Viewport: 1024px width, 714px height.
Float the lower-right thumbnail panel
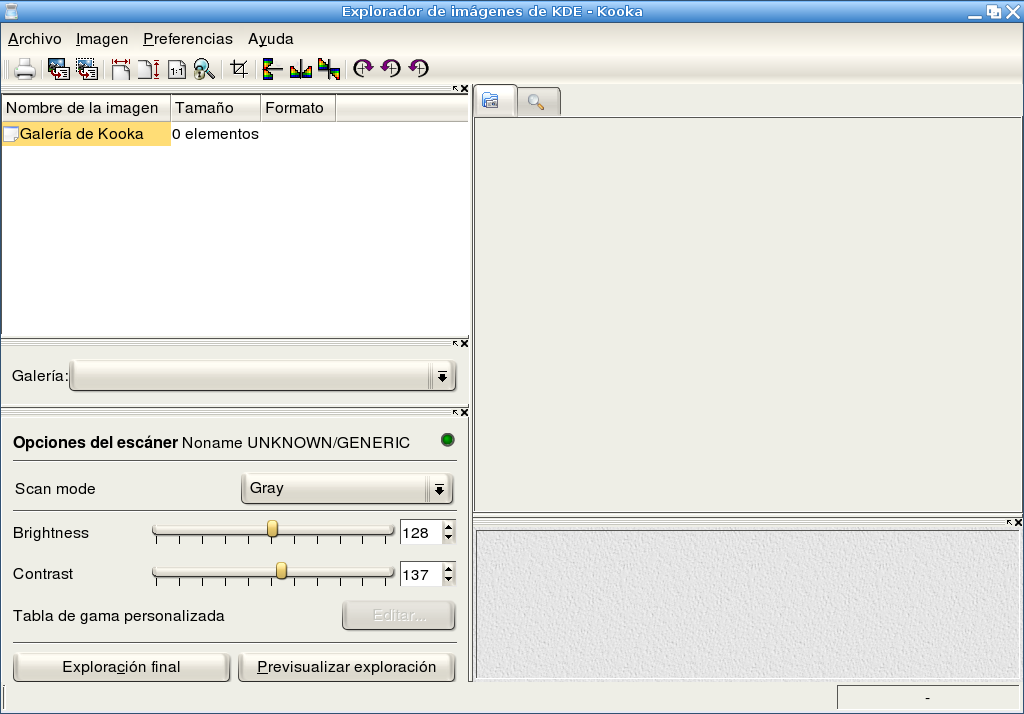1010,523
